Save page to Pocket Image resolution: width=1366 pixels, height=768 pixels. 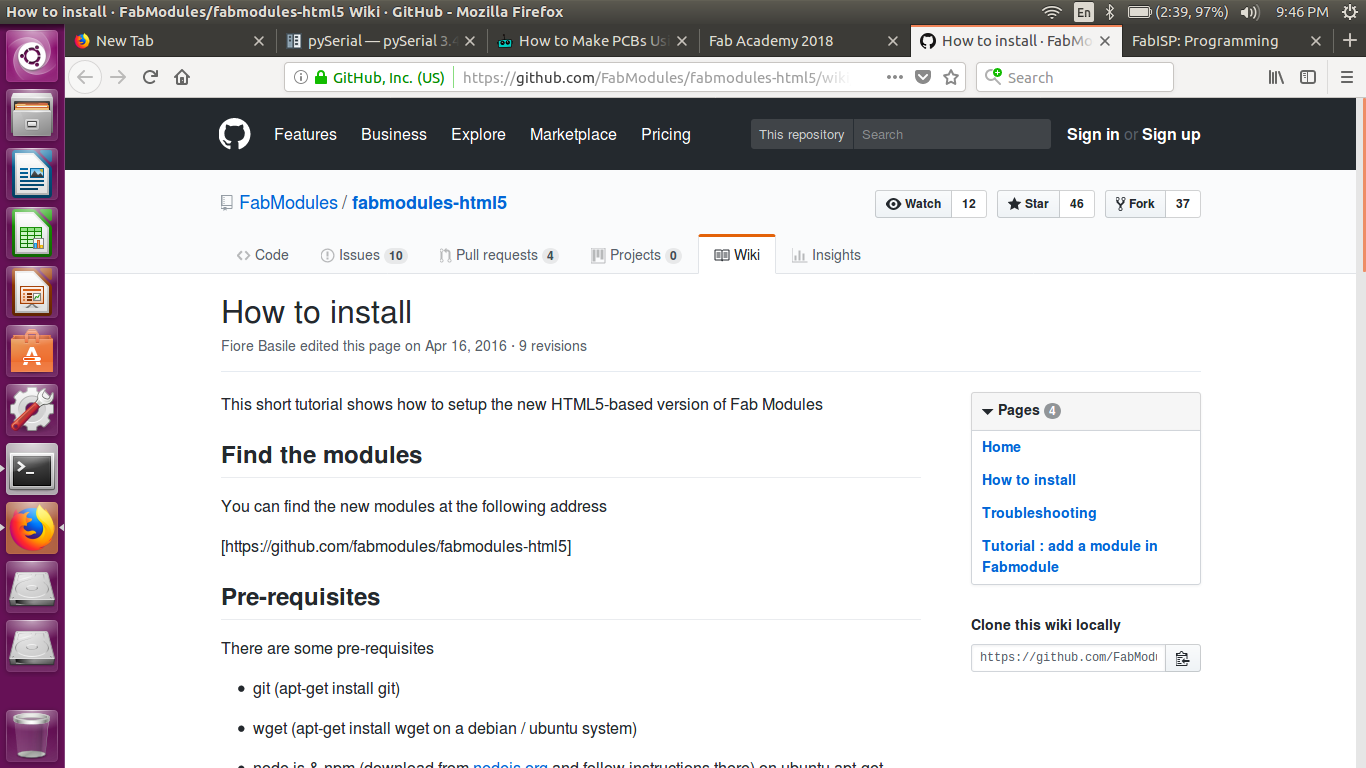(x=923, y=77)
